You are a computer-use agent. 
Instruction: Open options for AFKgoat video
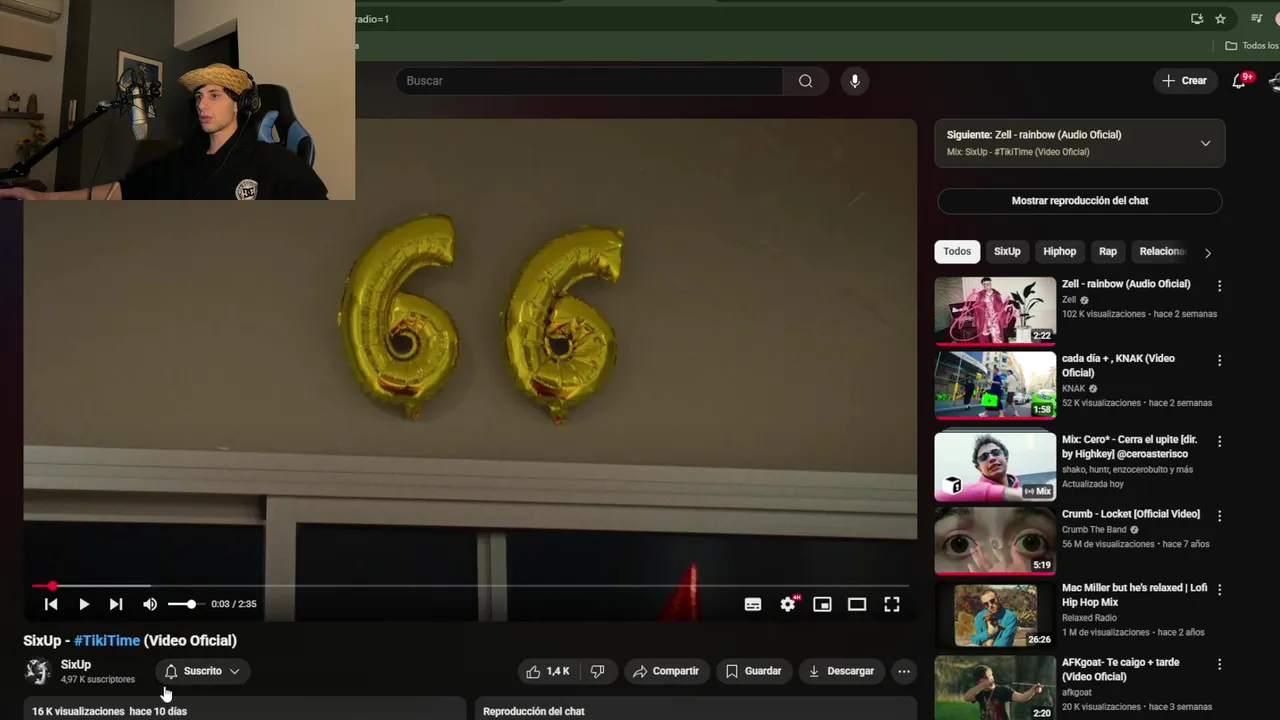click(1219, 664)
